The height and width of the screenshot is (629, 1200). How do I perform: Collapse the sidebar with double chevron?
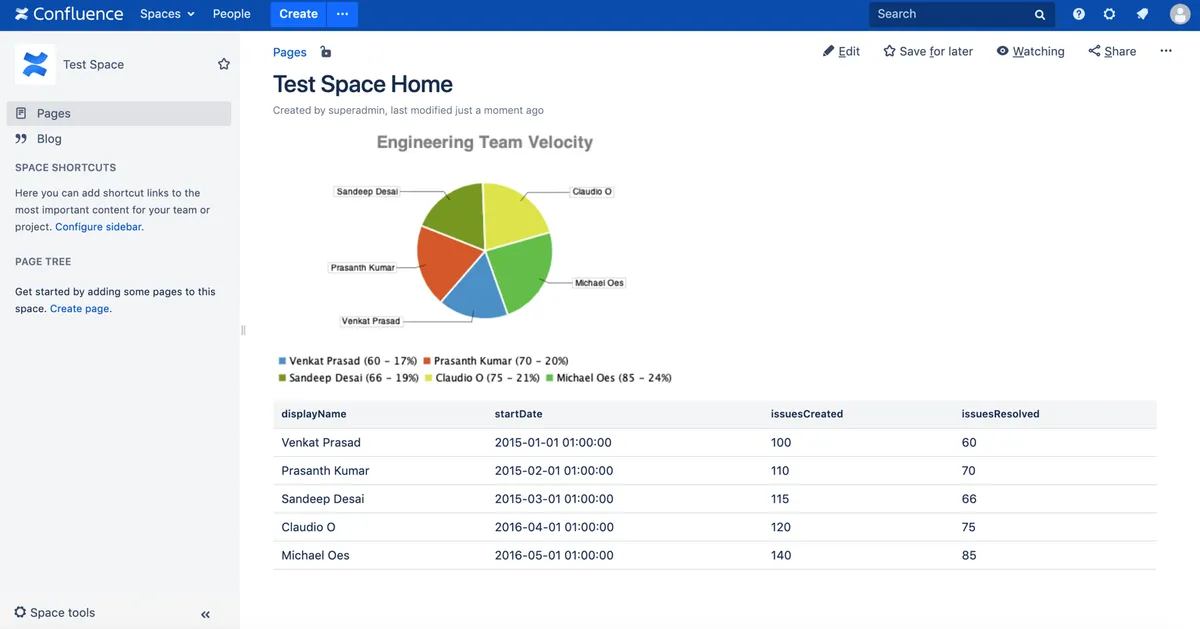pyautogui.click(x=205, y=615)
